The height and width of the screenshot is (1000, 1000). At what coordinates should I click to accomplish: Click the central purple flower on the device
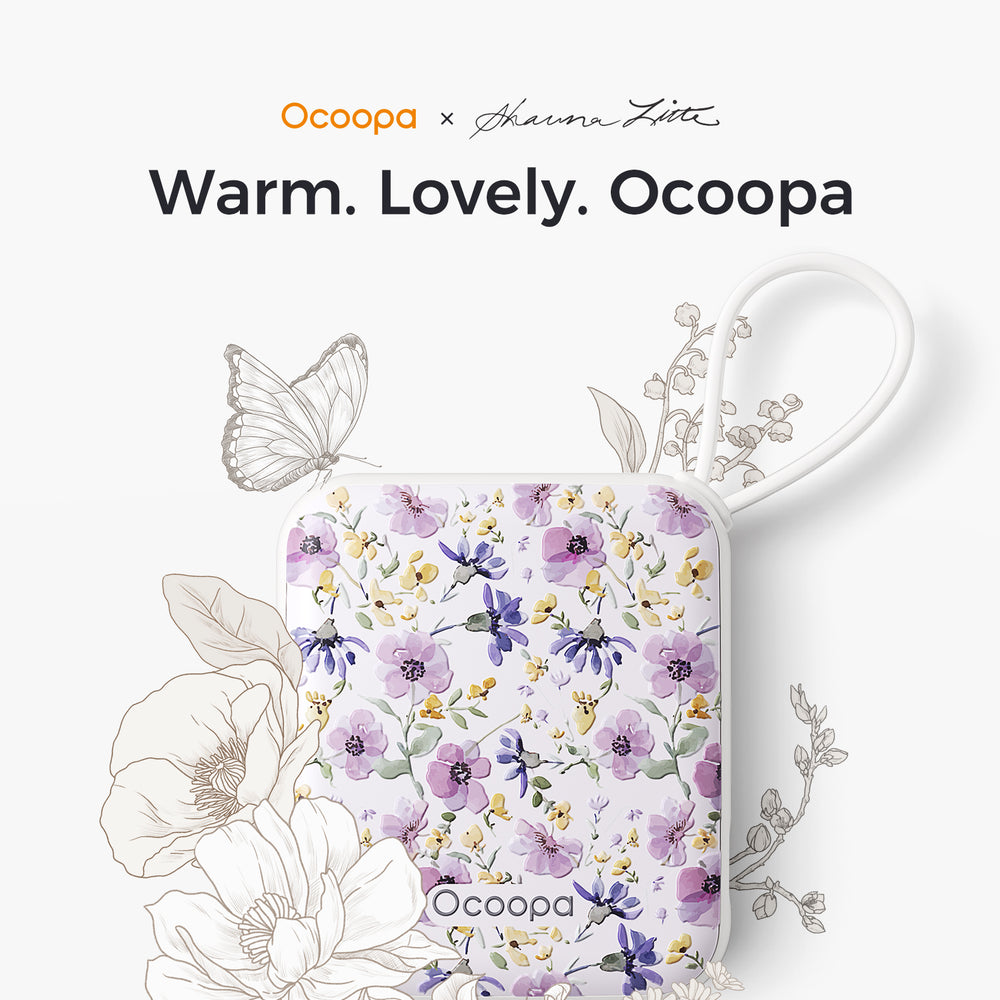pos(413,665)
